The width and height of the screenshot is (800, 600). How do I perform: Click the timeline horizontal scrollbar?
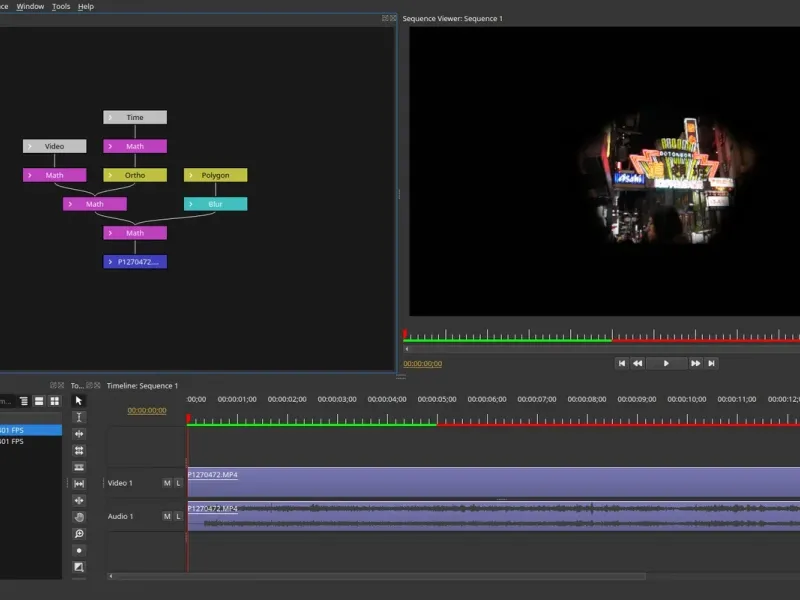[x=380, y=576]
